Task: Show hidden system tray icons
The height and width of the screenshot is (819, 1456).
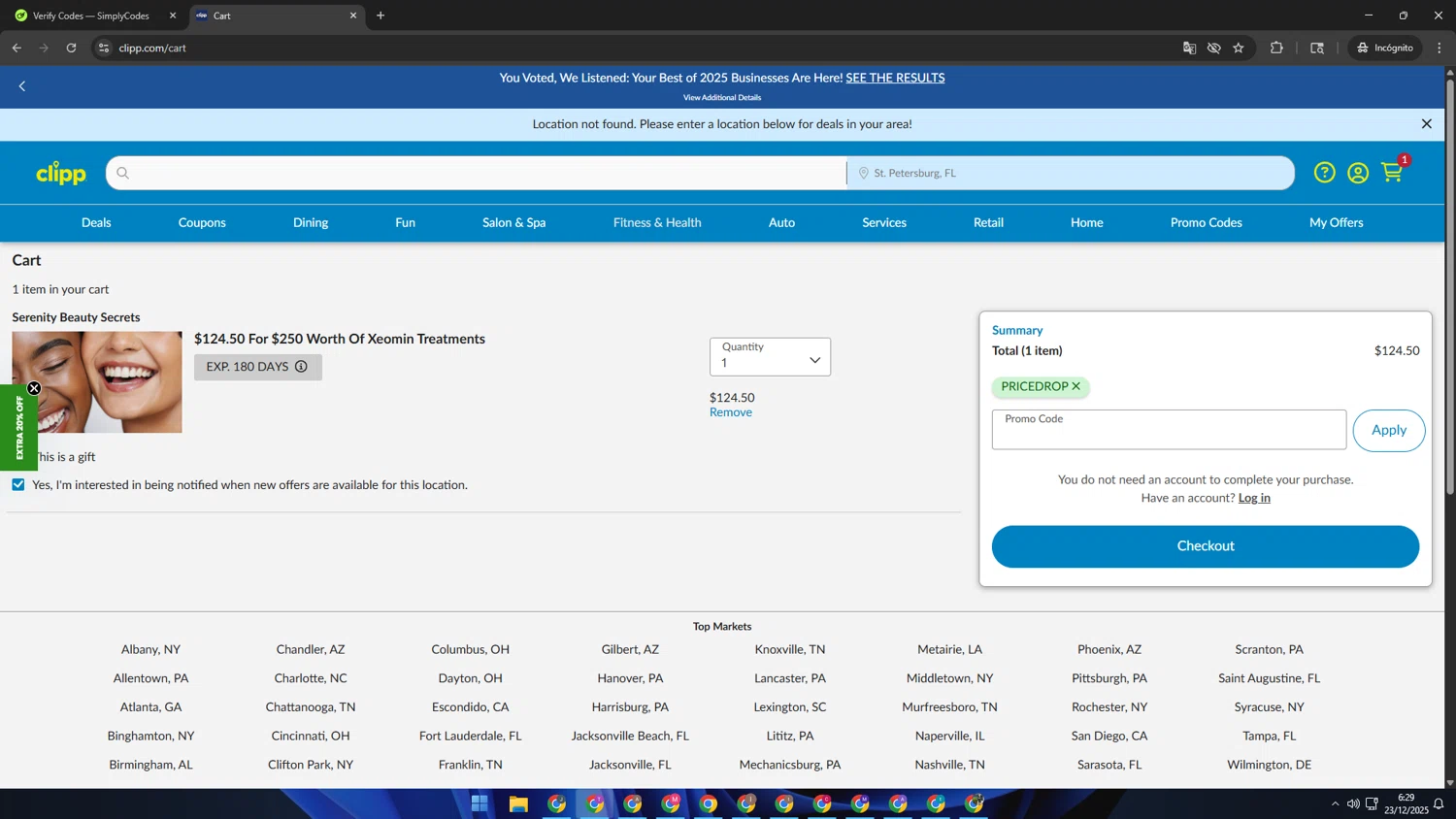Action: (x=1335, y=803)
